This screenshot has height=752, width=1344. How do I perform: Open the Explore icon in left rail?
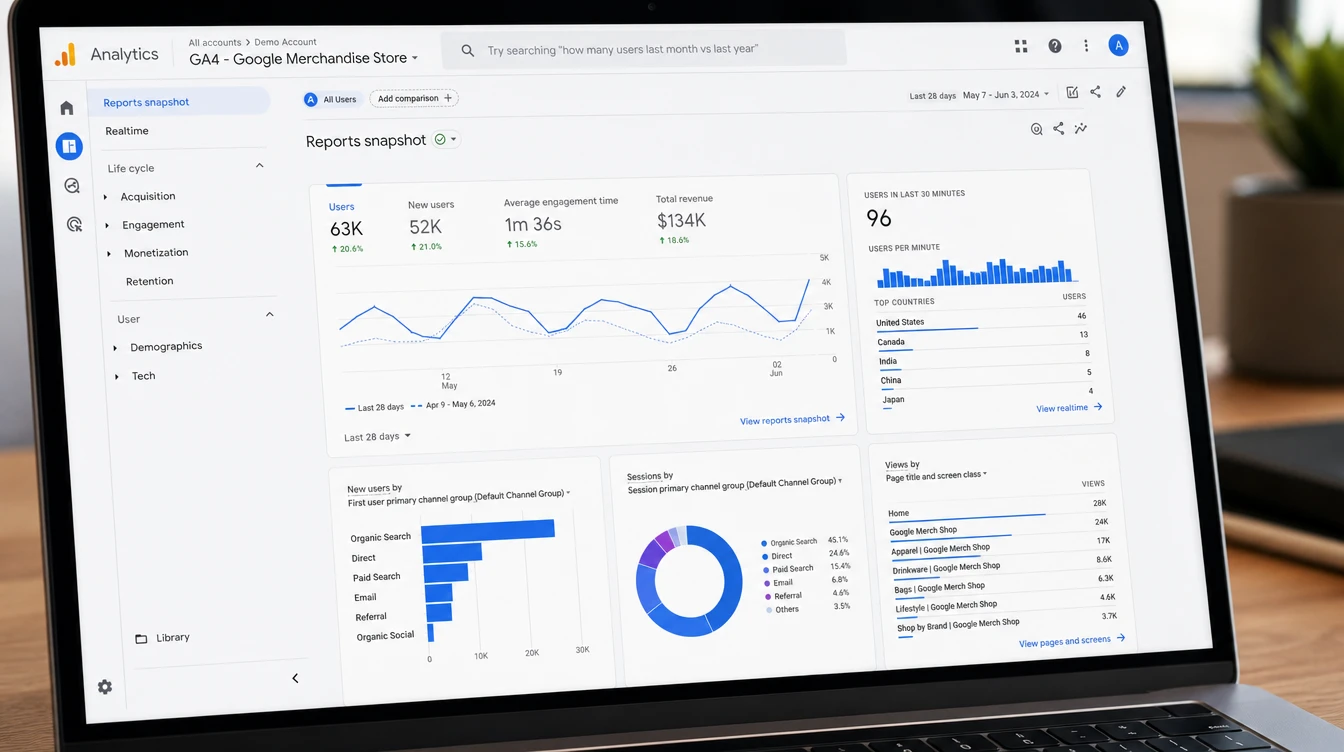[72, 186]
